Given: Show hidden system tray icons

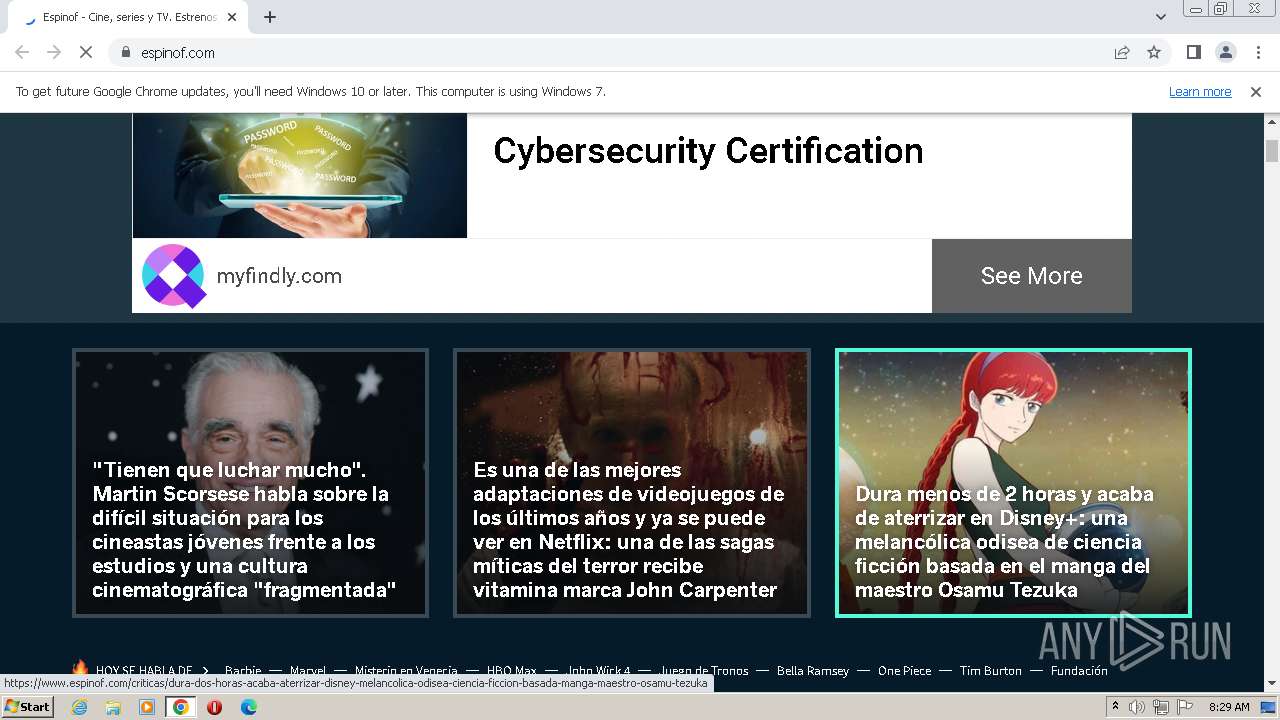Looking at the screenshot, I should coord(1116,707).
